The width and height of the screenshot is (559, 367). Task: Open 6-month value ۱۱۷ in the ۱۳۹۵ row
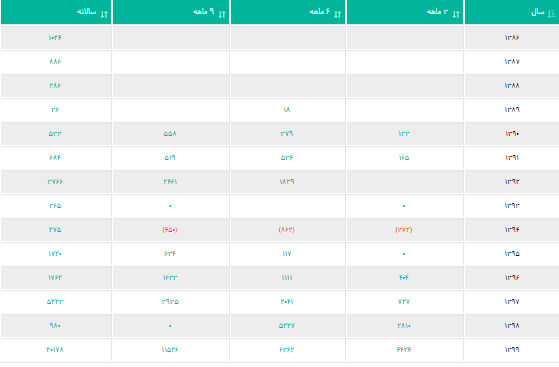click(x=287, y=254)
